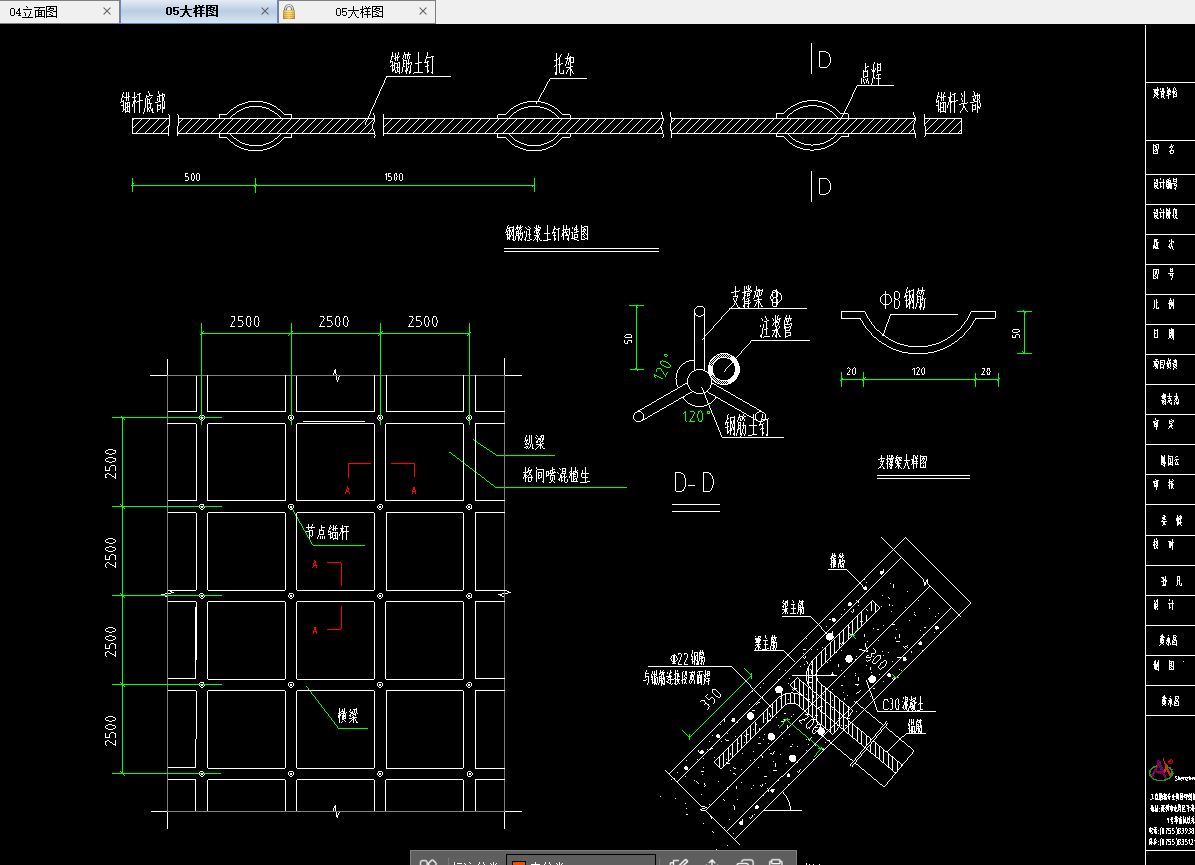Image resolution: width=1195 pixels, height=865 pixels.
Task: Select the grouting pipe circle in D-D section
Action: (724, 369)
